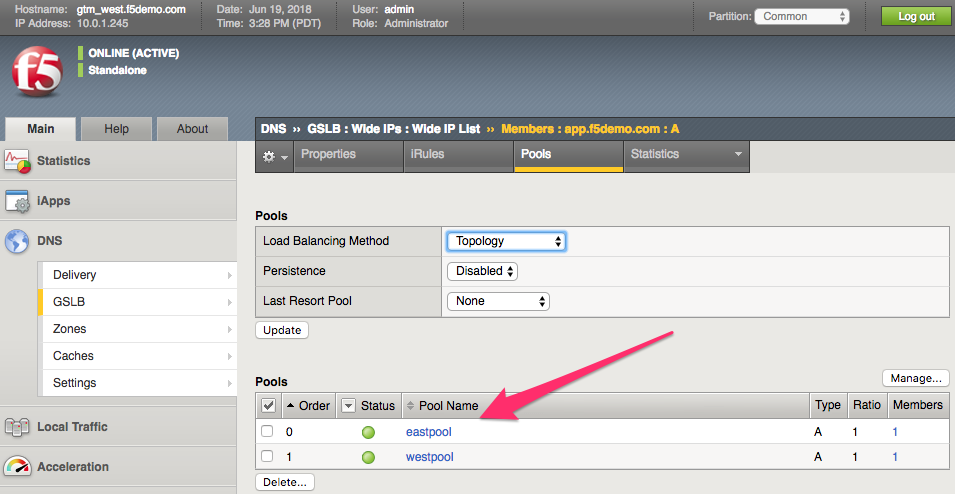Click the DNS globe icon
Screen dimensions: 955x494
tap(17, 241)
